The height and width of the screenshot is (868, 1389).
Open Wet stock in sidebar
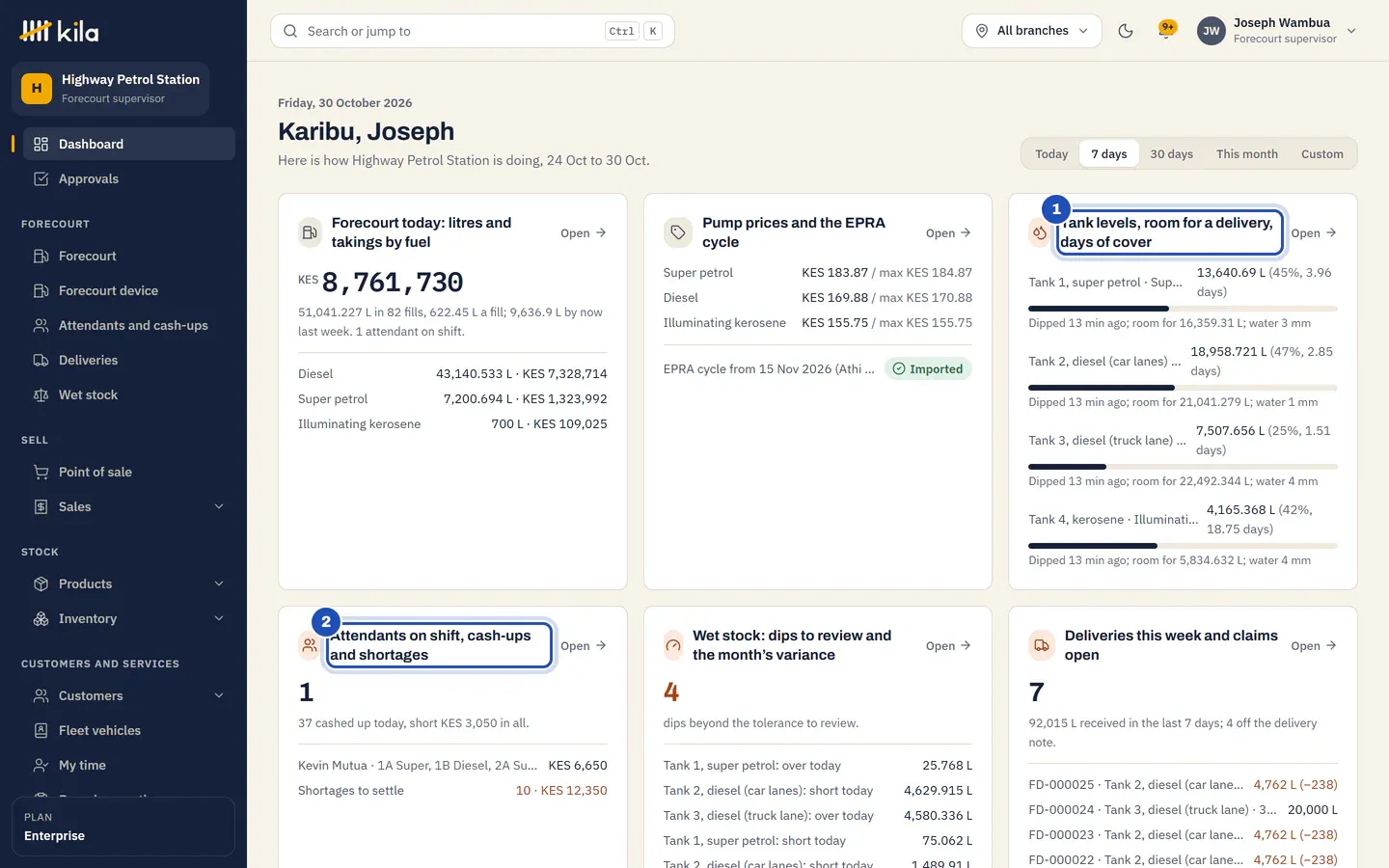(x=129, y=394)
